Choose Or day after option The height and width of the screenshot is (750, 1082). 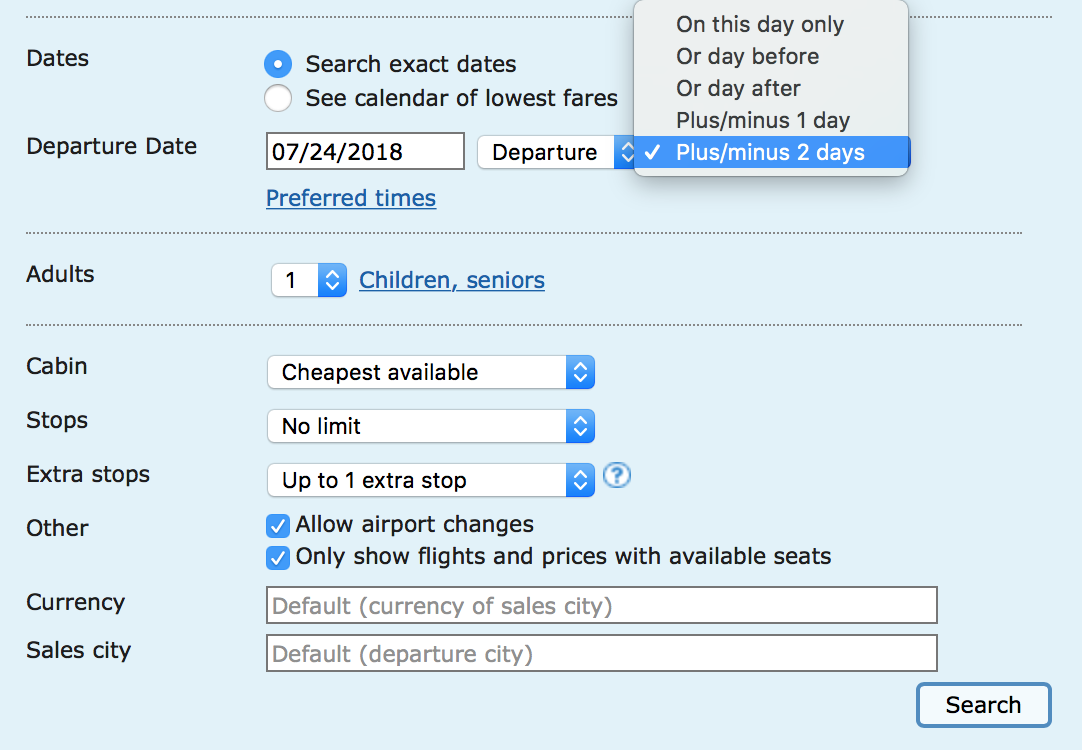click(738, 89)
